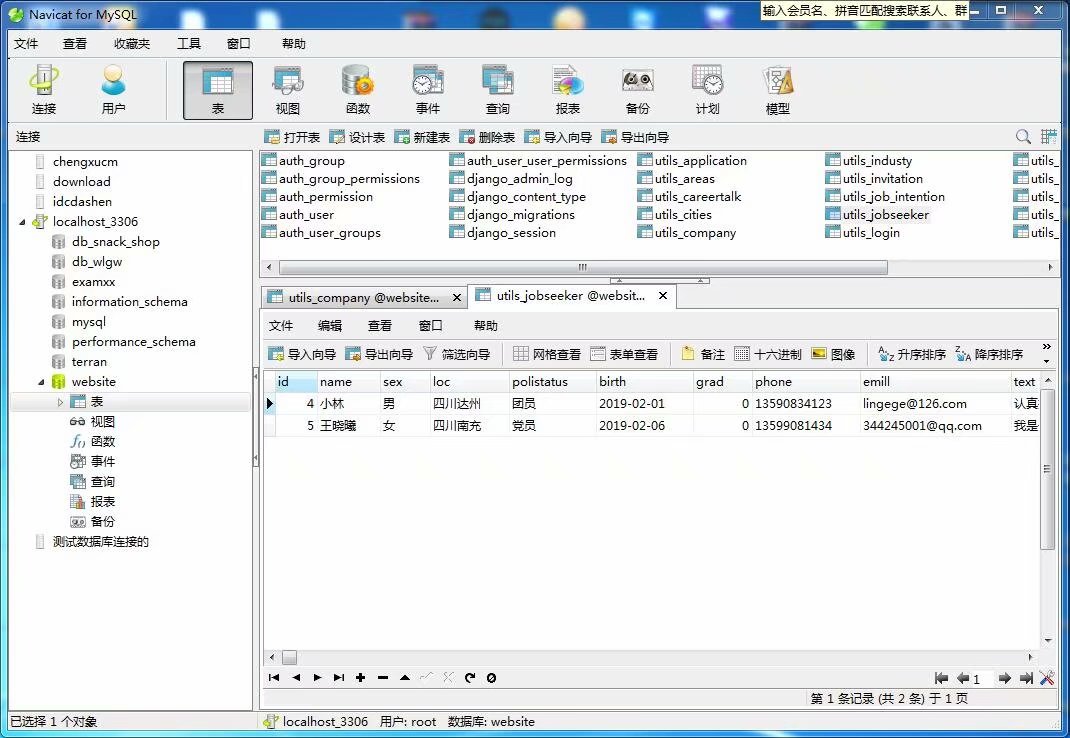Open the 事件 (Event) toolbar icon

tap(428, 89)
